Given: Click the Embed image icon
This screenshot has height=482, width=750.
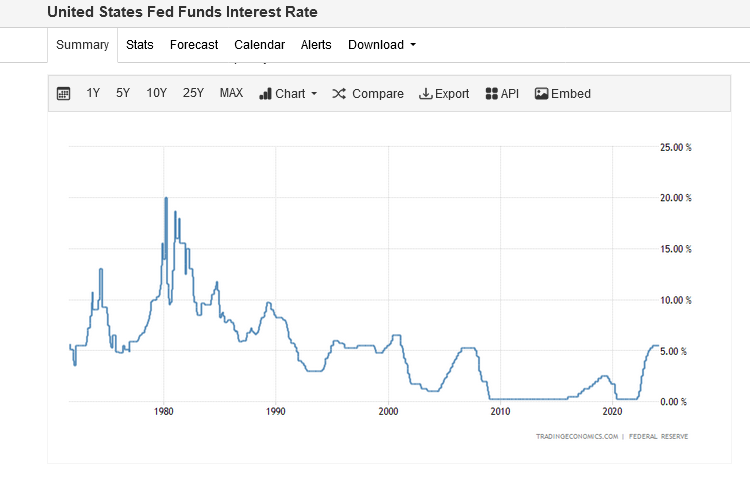Looking at the screenshot, I should click(541, 94).
